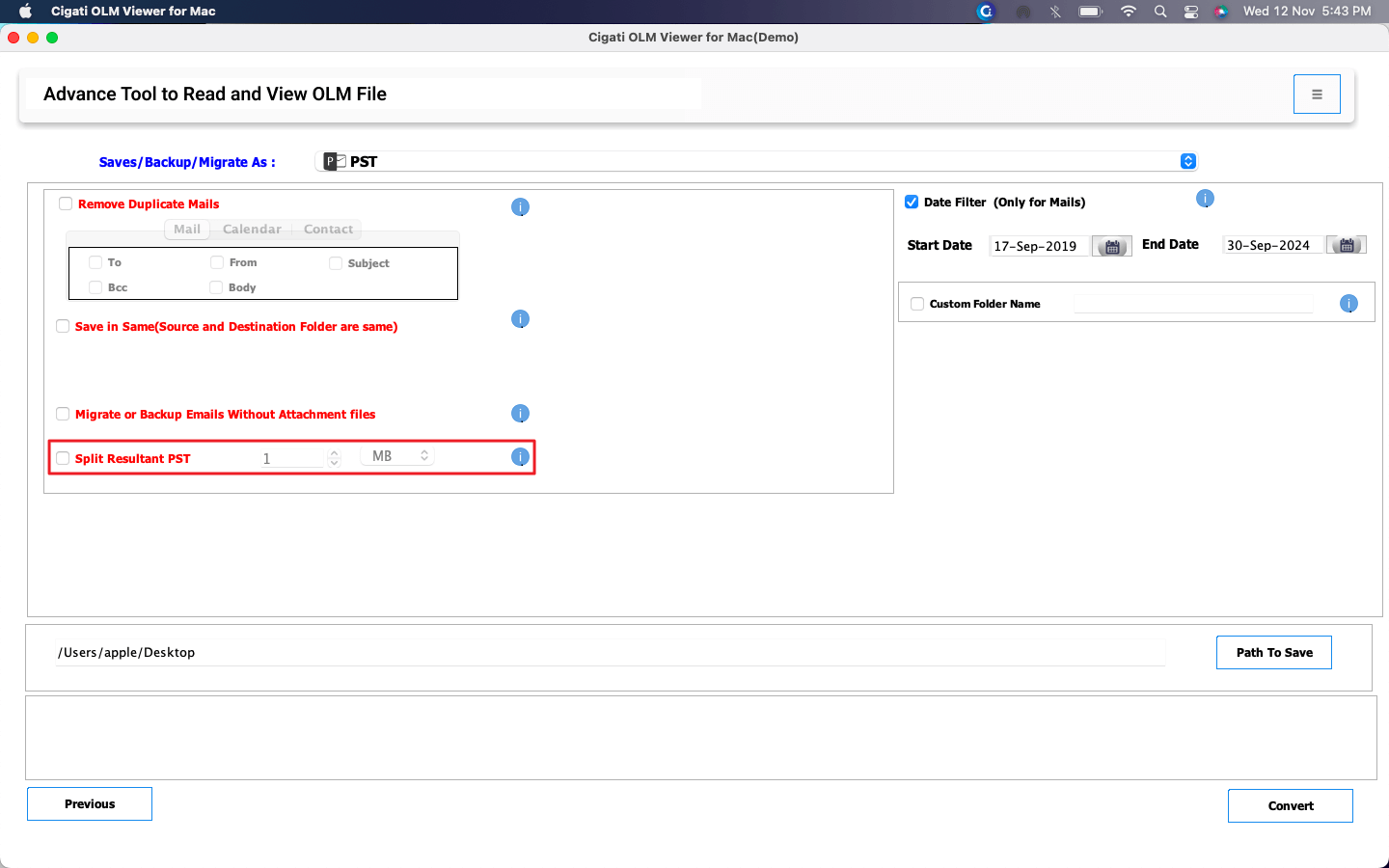1389x868 pixels.
Task: Enable Split Resultant PST checkbox
Action: tap(63, 458)
